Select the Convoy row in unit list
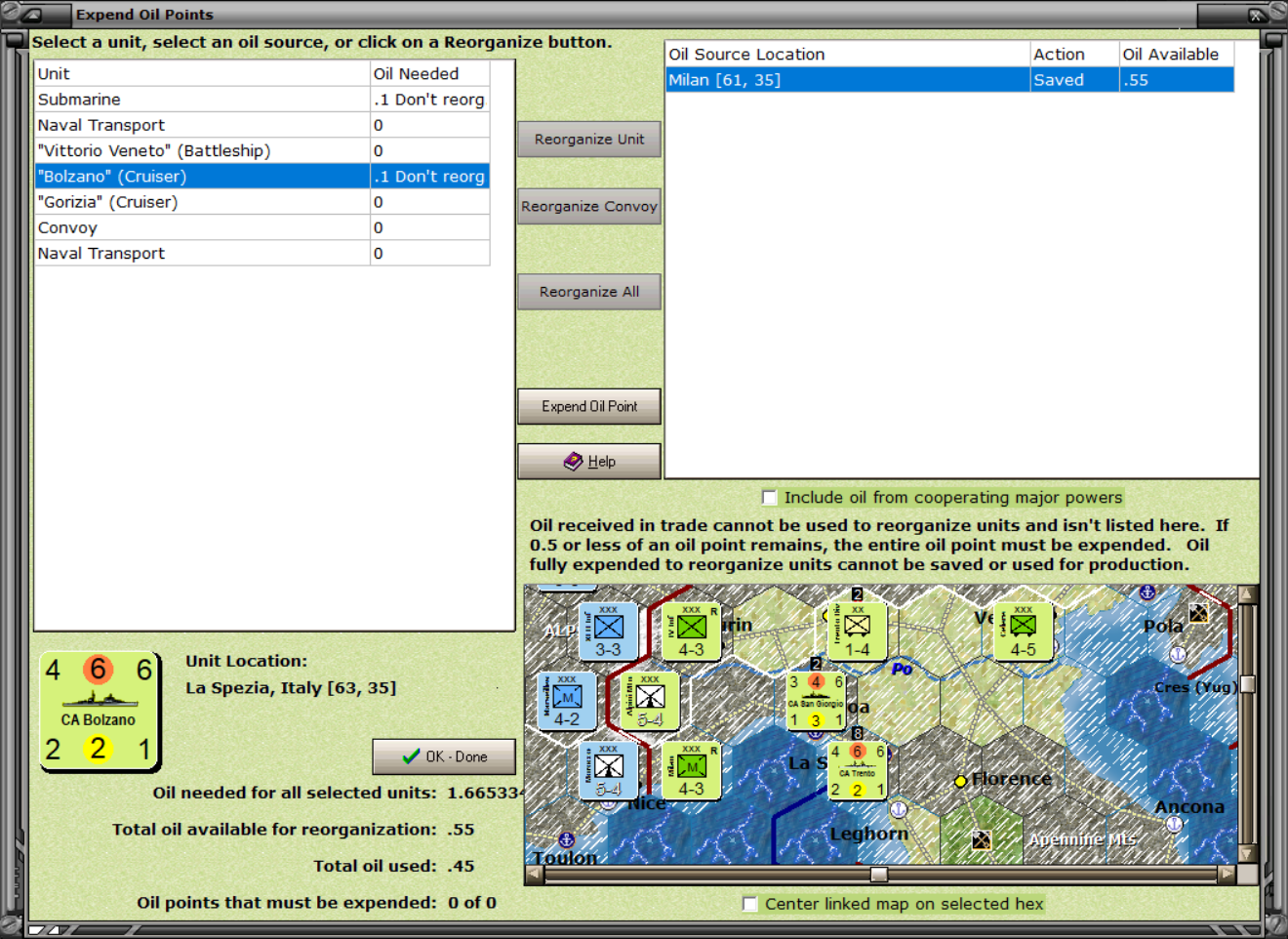This screenshot has height=939, width=1288. click(262, 227)
